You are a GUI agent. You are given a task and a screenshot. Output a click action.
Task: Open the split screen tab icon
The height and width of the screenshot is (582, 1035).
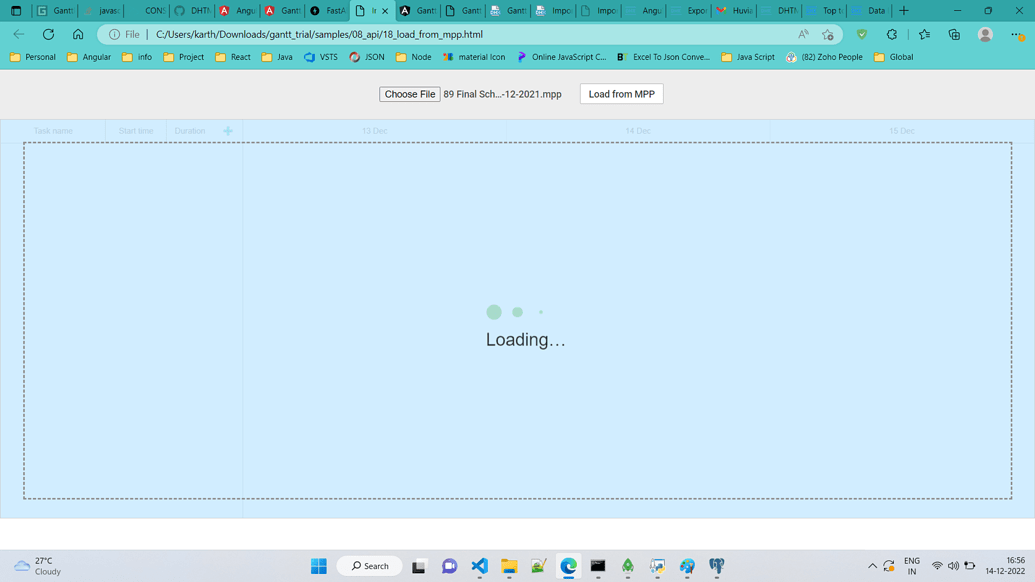point(953,33)
